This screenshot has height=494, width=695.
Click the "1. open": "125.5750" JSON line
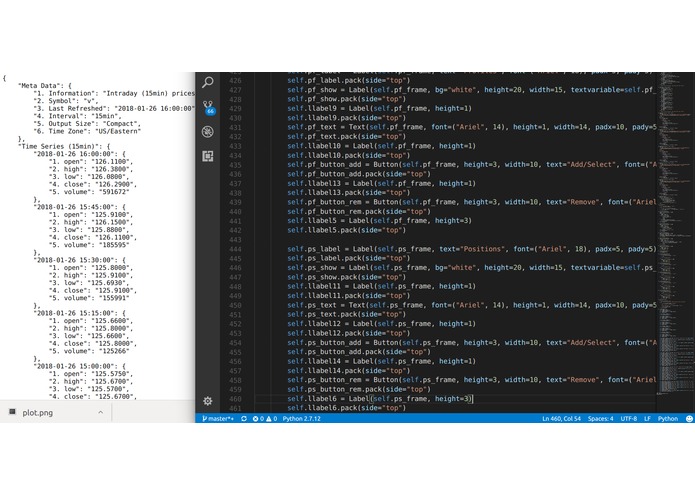90,374
